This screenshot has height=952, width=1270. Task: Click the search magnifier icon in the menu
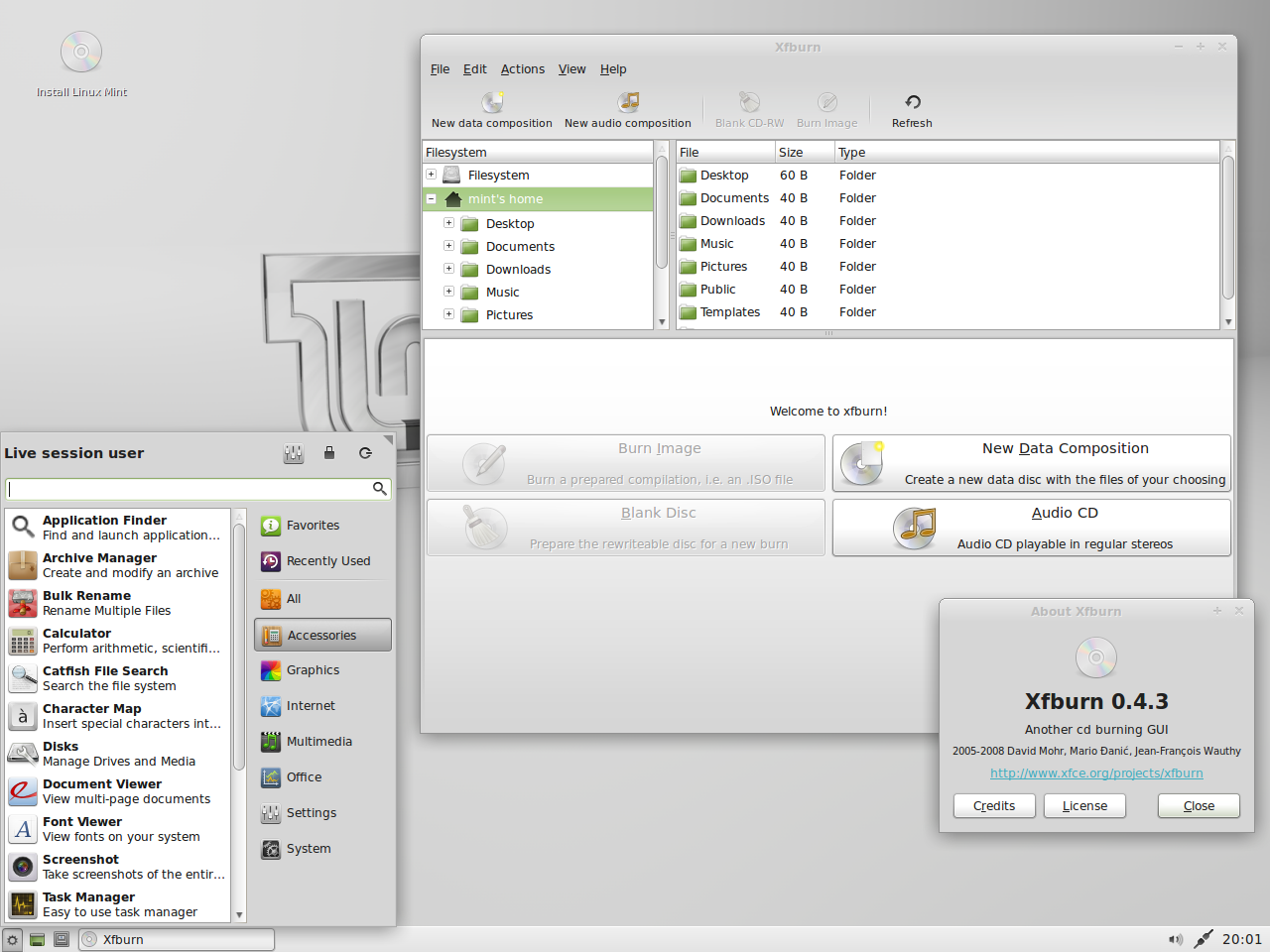tap(379, 488)
